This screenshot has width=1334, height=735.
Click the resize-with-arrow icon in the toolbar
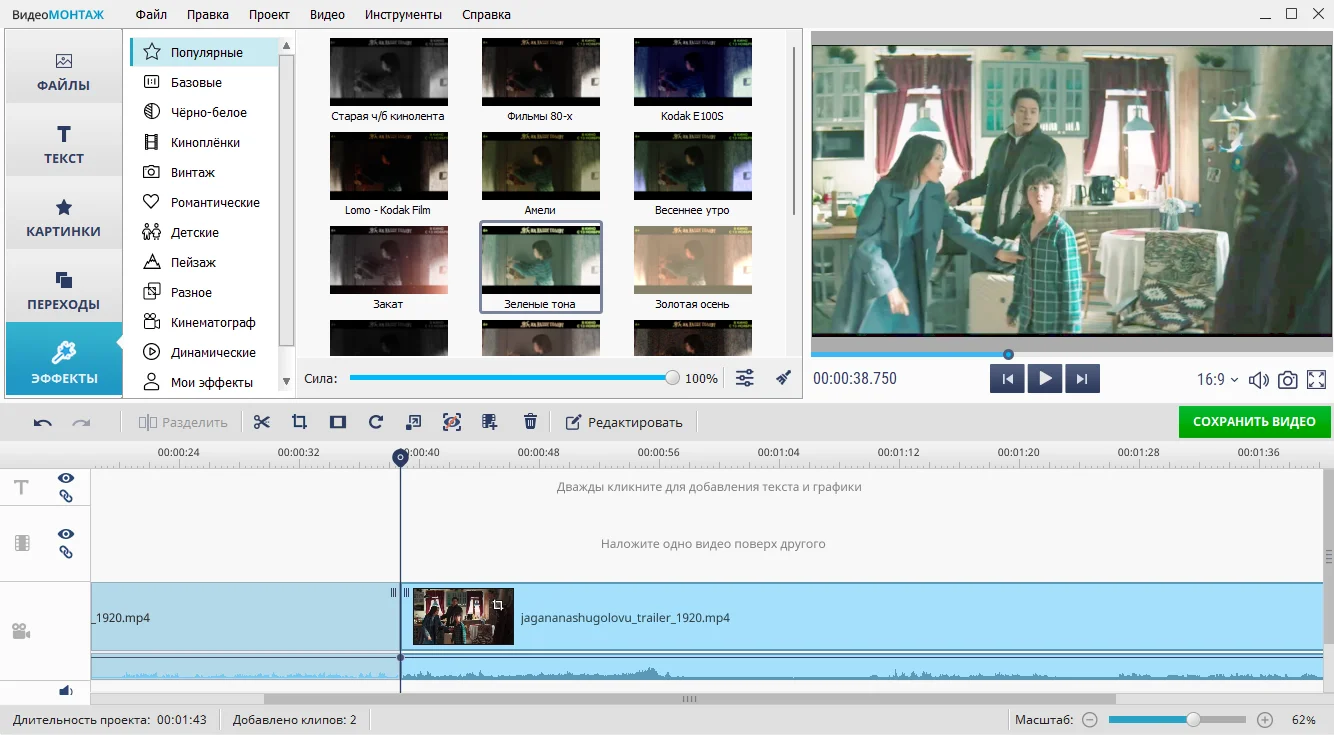click(x=414, y=422)
